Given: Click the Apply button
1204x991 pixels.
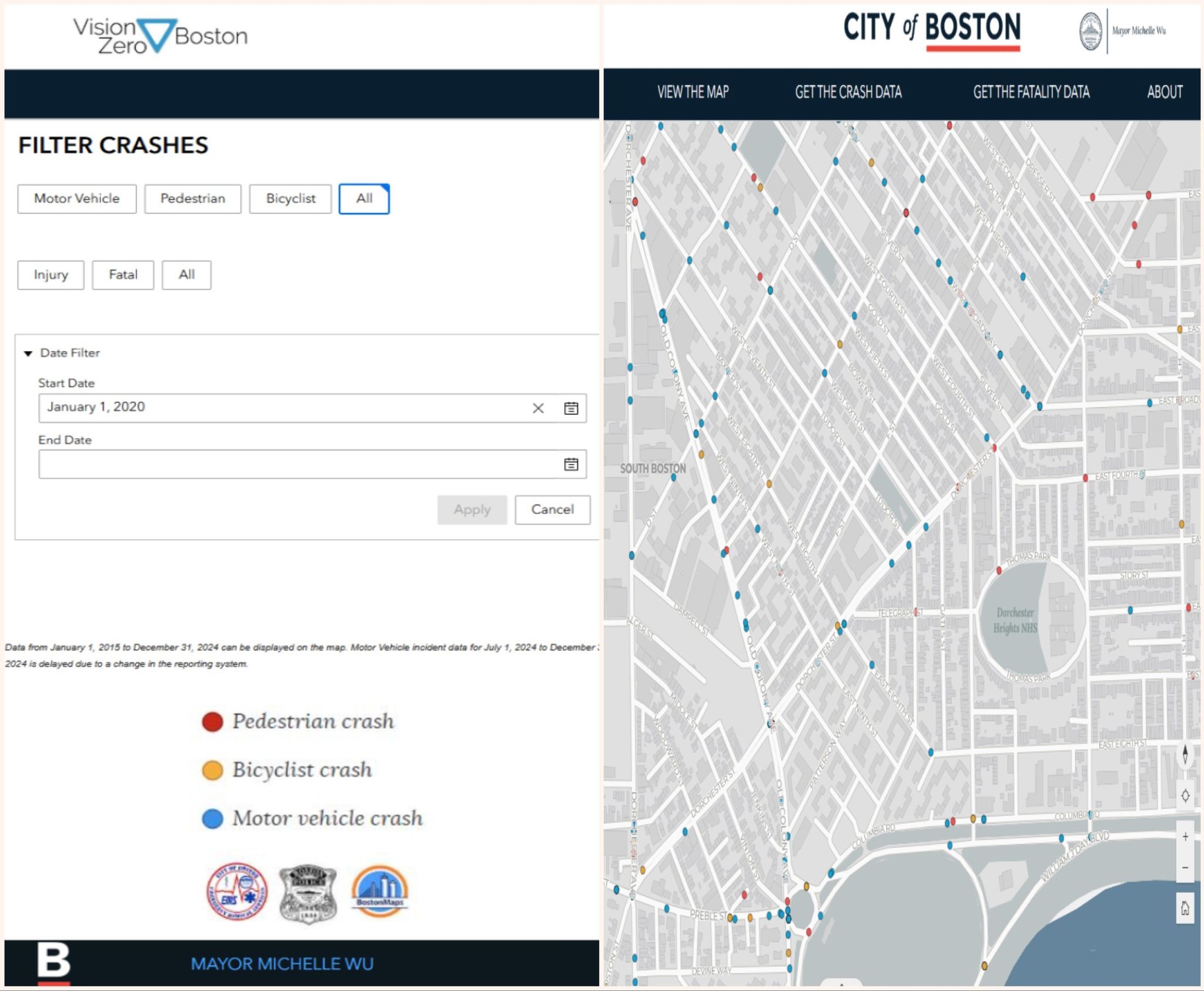Looking at the screenshot, I should click(472, 510).
